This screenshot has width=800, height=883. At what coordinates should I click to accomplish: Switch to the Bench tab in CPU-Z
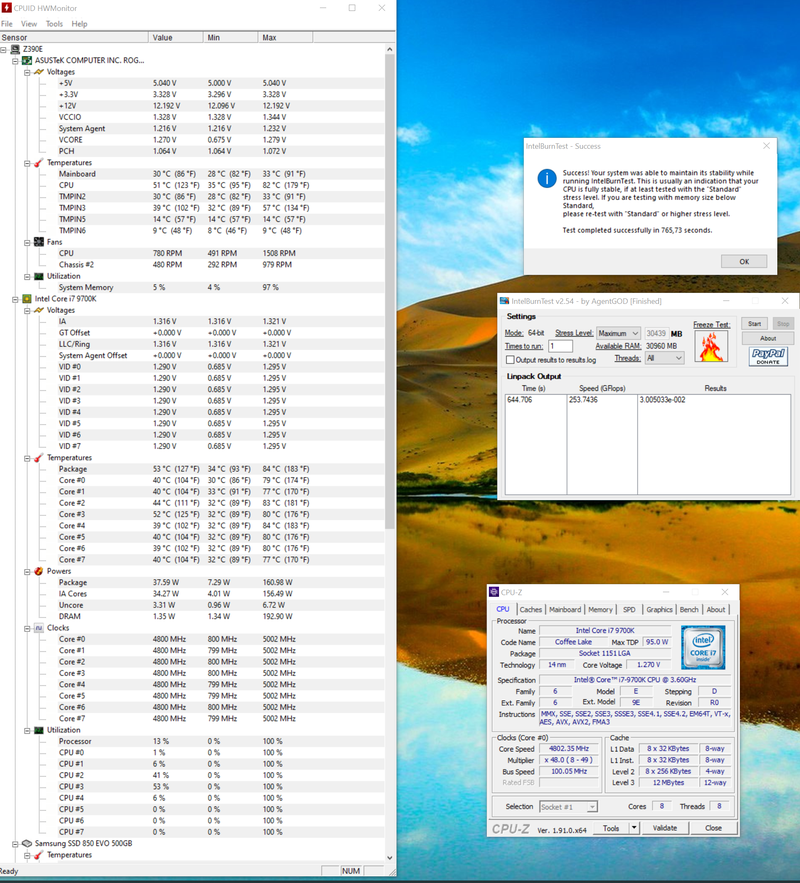pos(689,609)
